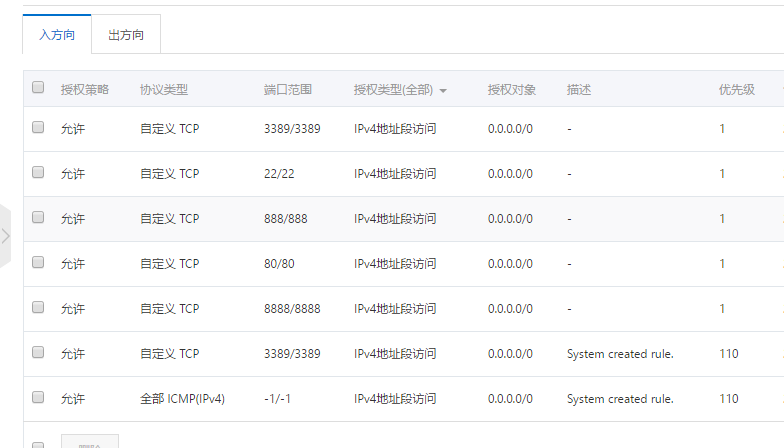Click the 协议类型 column header

point(164,90)
